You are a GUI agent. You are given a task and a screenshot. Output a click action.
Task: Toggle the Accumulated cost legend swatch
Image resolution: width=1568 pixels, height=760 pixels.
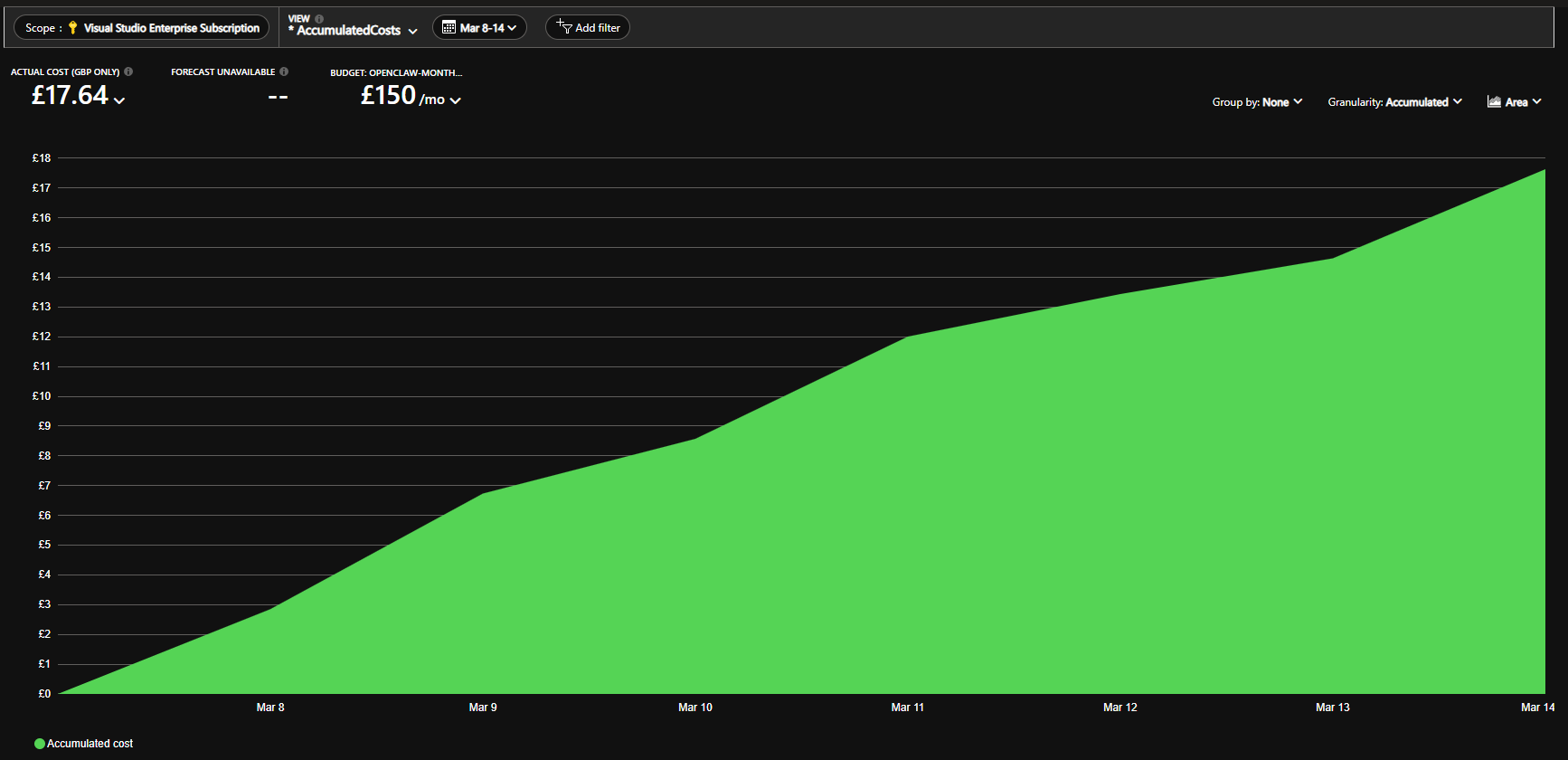click(40, 744)
